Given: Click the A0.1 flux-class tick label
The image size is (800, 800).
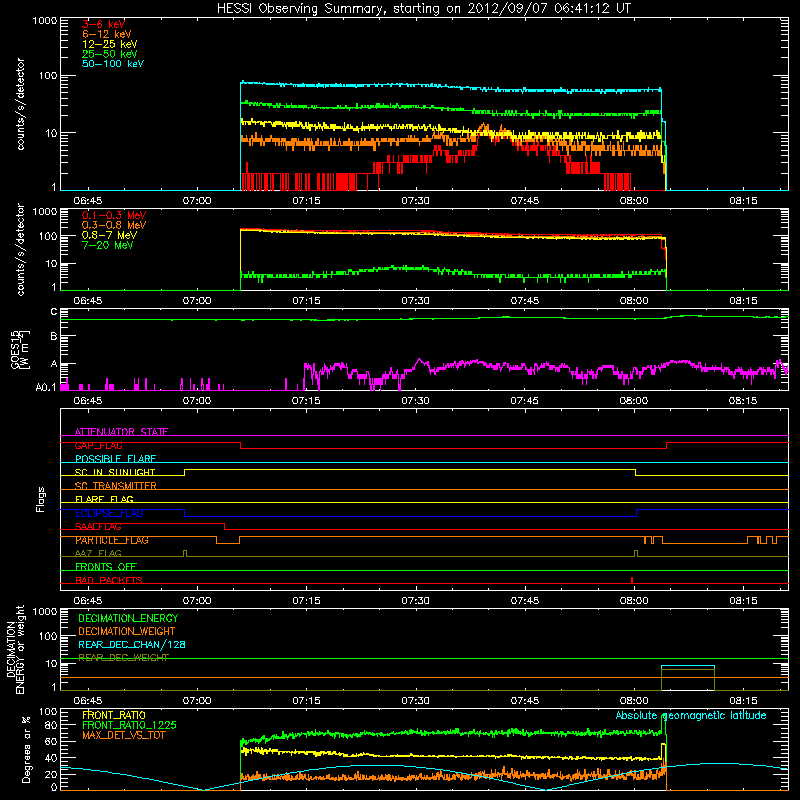Looking at the screenshot, I should pyautogui.click(x=46, y=388).
